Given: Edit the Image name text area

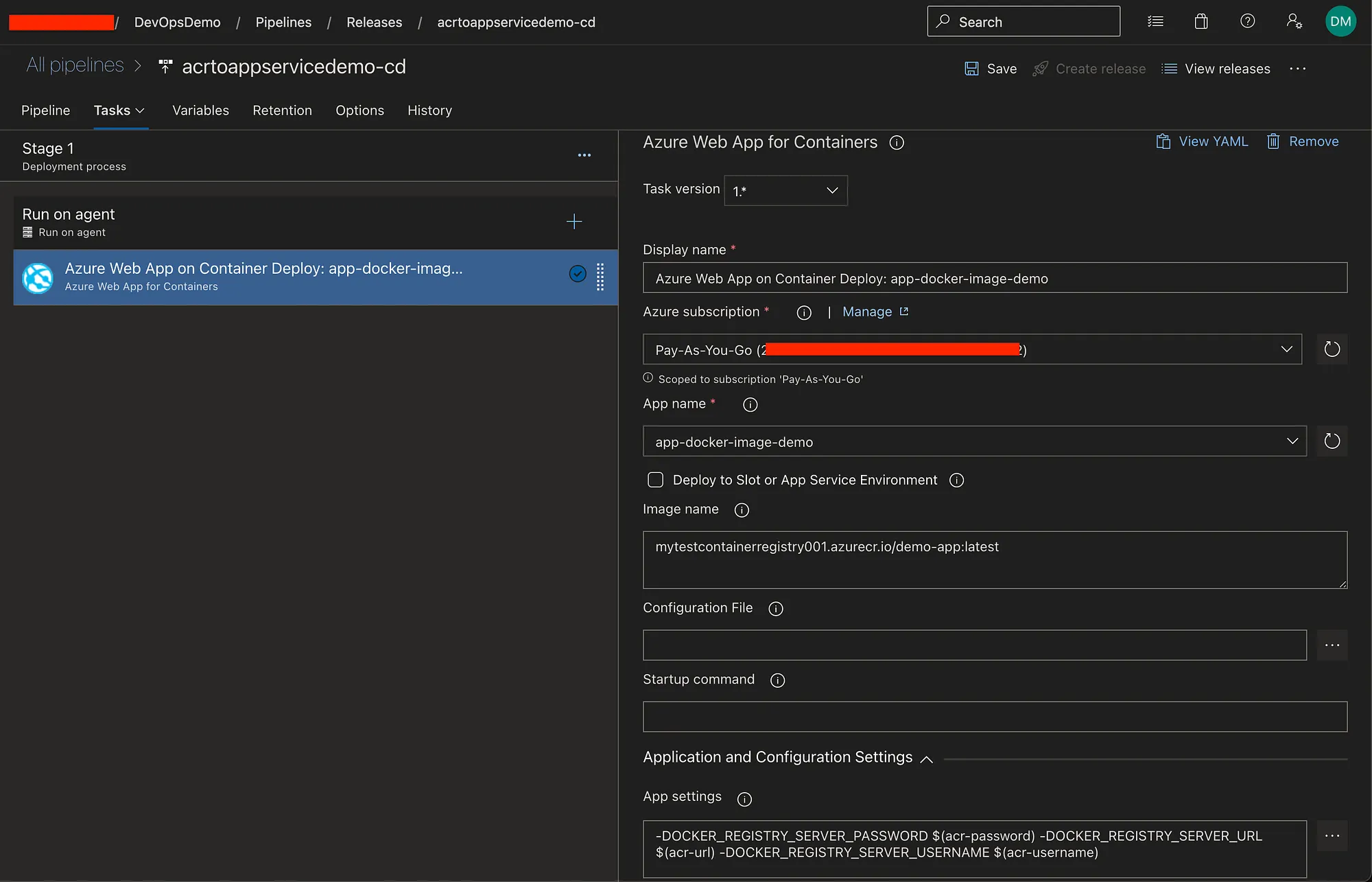Looking at the screenshot, I should click(995, 560).
